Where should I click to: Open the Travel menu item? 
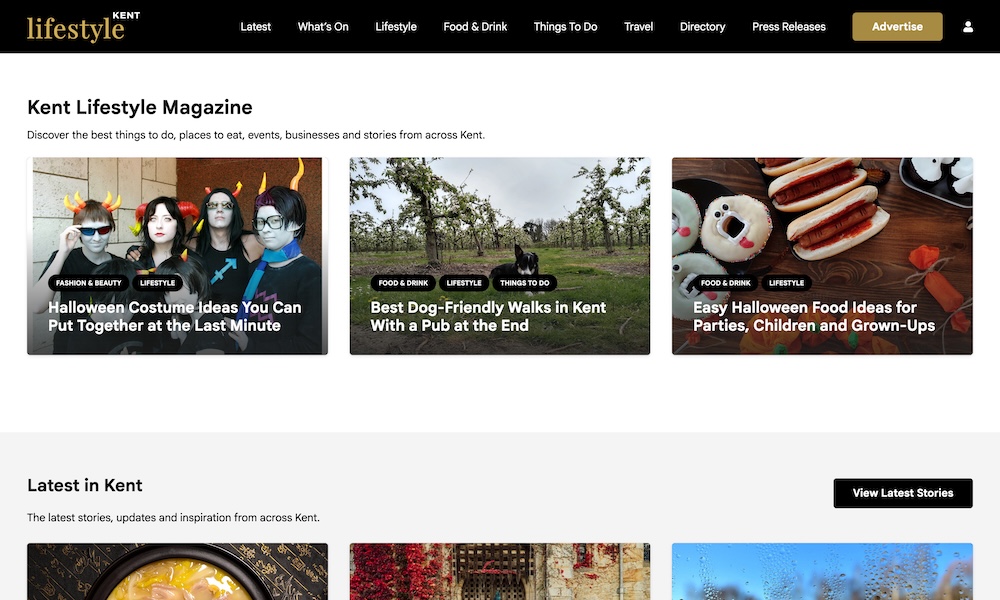click(x=638, y=27)
